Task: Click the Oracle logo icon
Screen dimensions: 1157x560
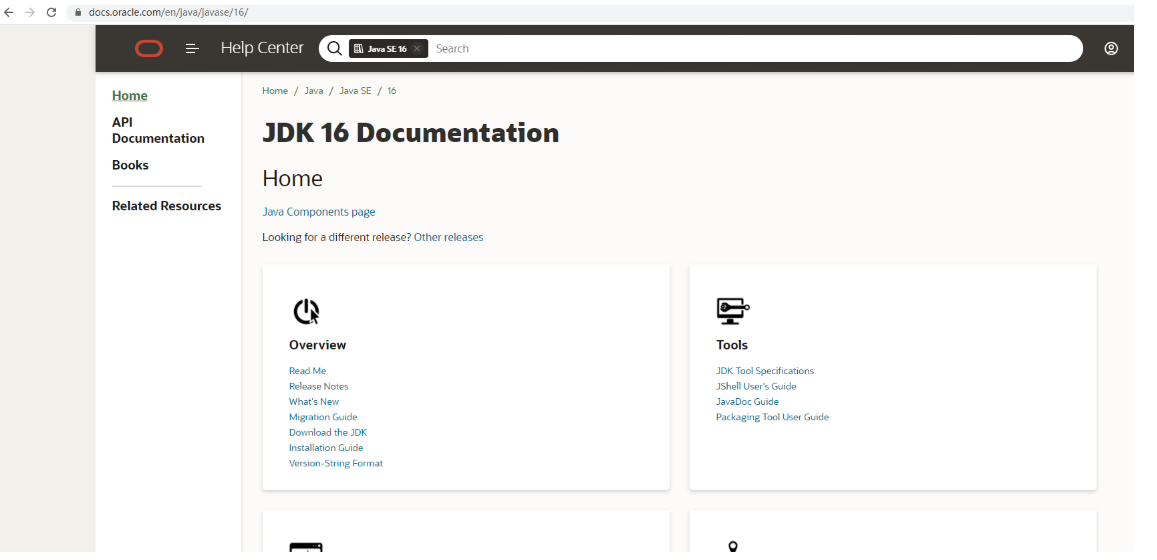Action: pos(149,49)
